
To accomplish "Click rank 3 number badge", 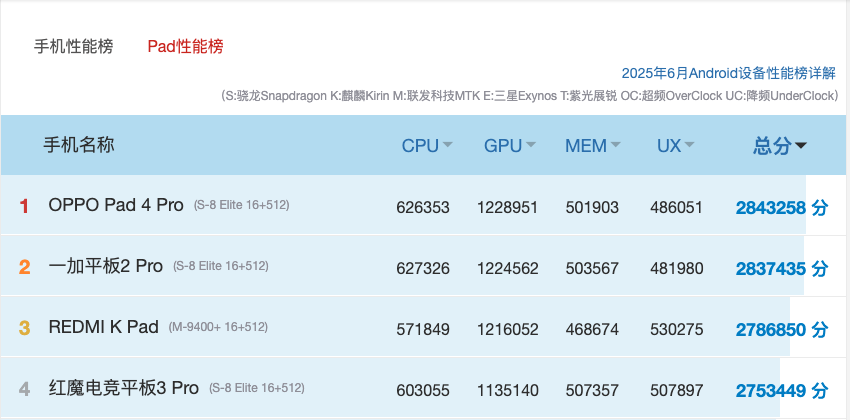I will pyautogui.click(x=25, y=328).
